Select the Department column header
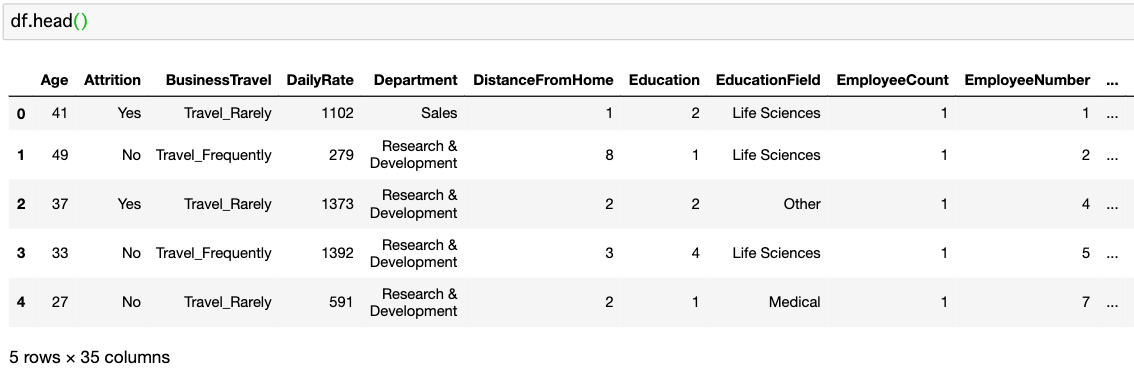 (415, 80)
